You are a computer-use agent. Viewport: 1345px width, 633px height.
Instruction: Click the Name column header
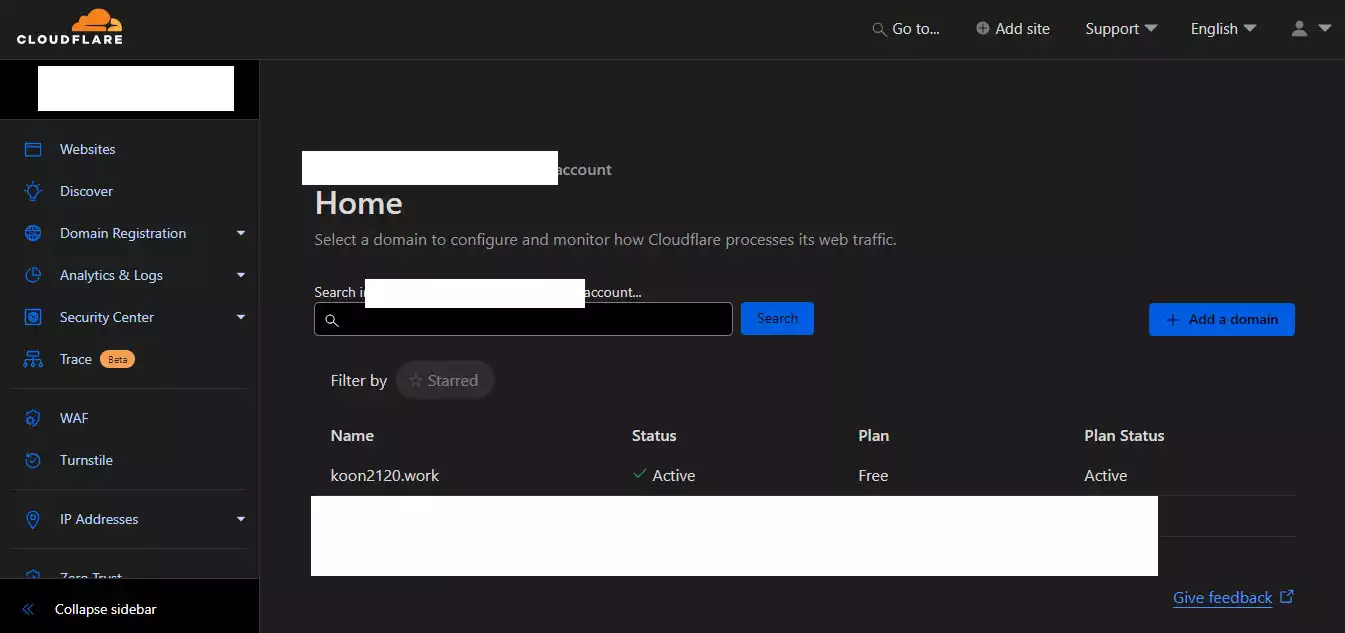(x=352, y=435)
